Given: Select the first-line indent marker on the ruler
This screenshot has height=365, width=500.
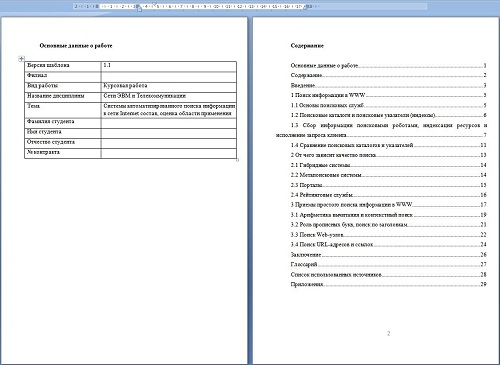Looking at the screenshot, I should (154, 4).
